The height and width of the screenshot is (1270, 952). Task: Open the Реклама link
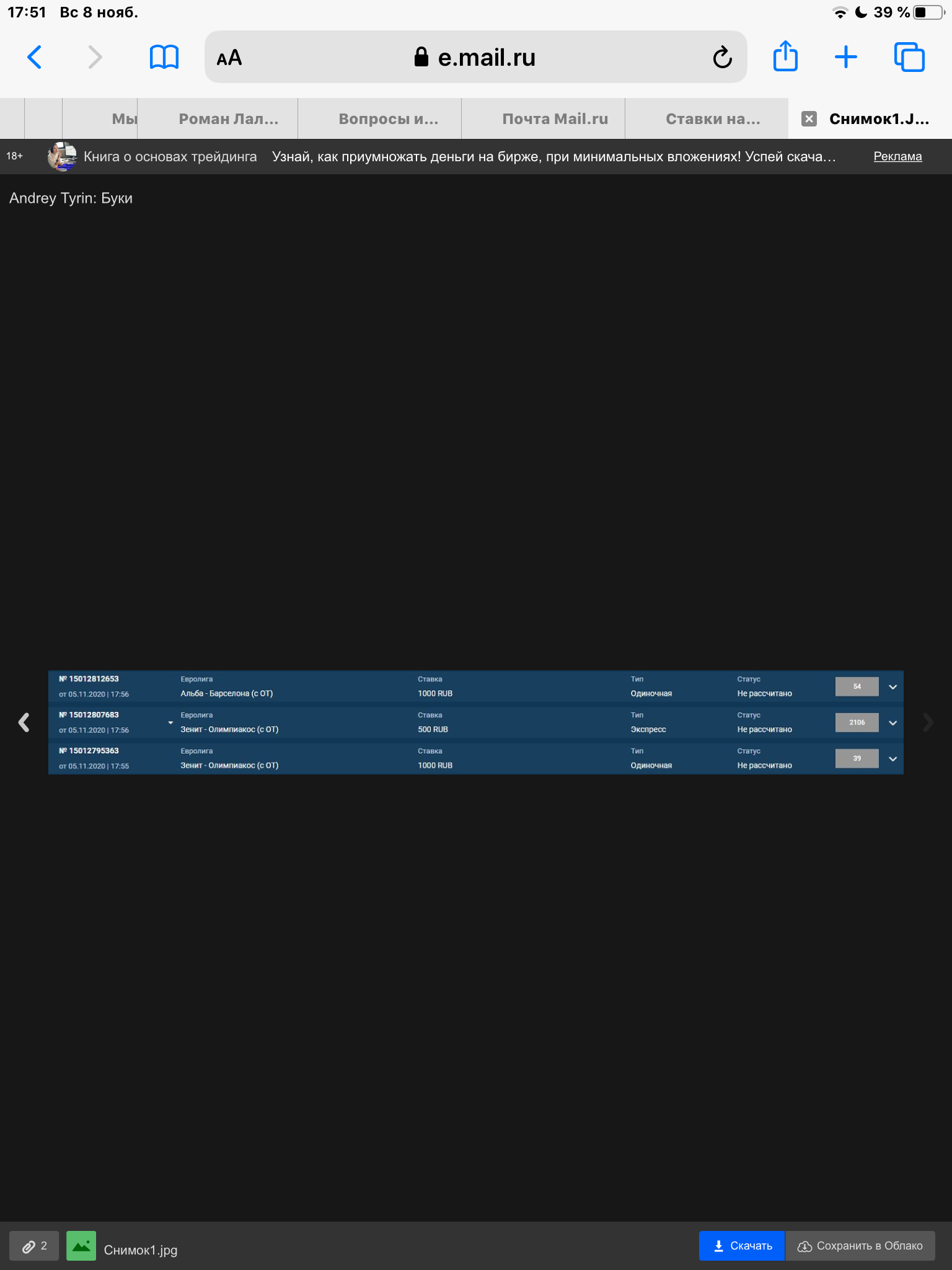tap(897, 157)
